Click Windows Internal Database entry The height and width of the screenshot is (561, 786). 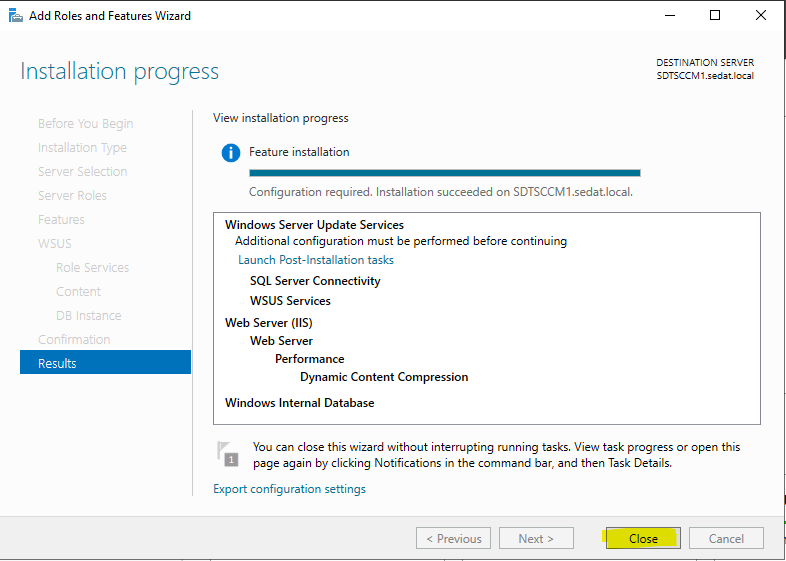point(299,403)
